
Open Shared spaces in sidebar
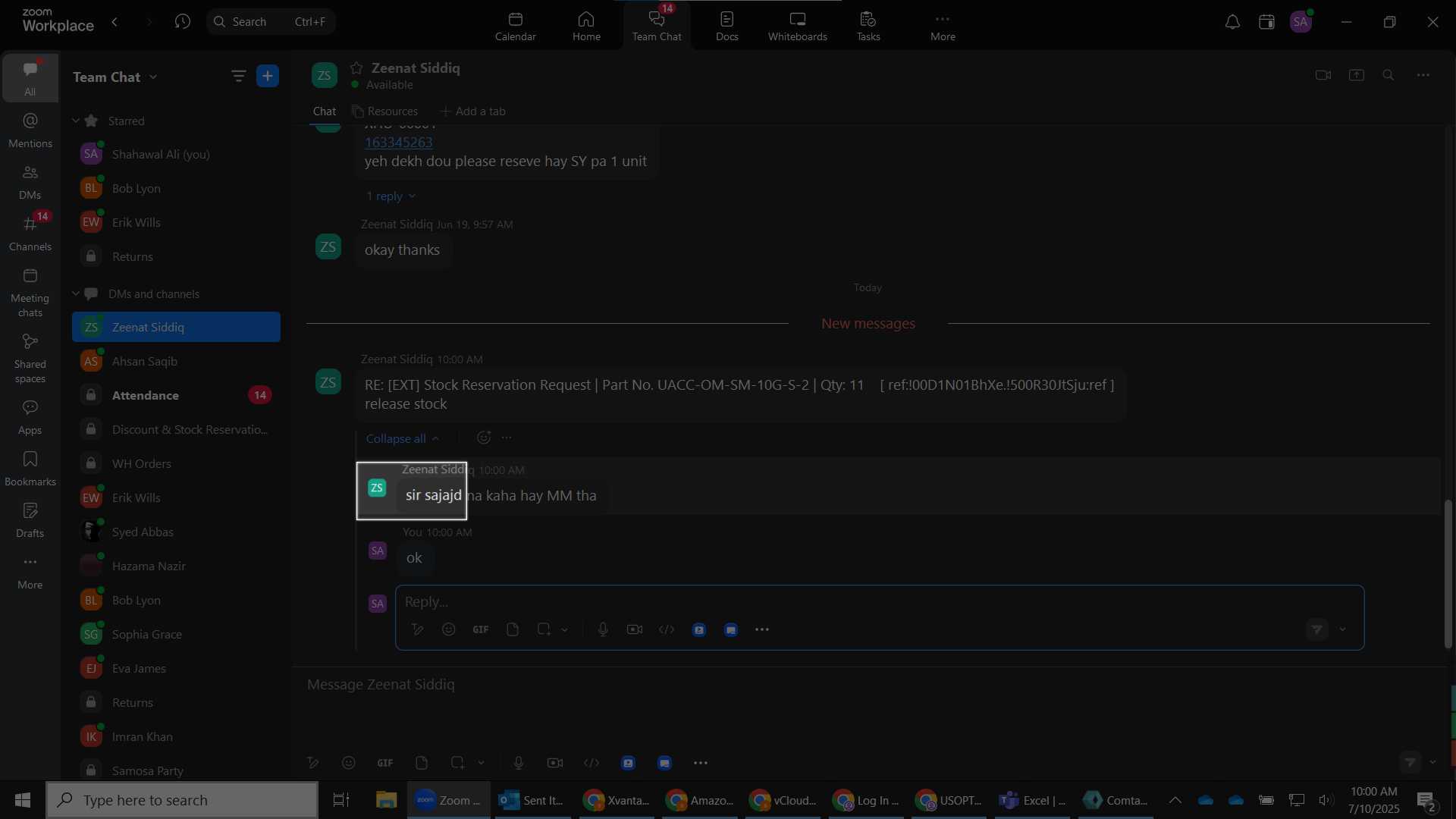[30, 359]
